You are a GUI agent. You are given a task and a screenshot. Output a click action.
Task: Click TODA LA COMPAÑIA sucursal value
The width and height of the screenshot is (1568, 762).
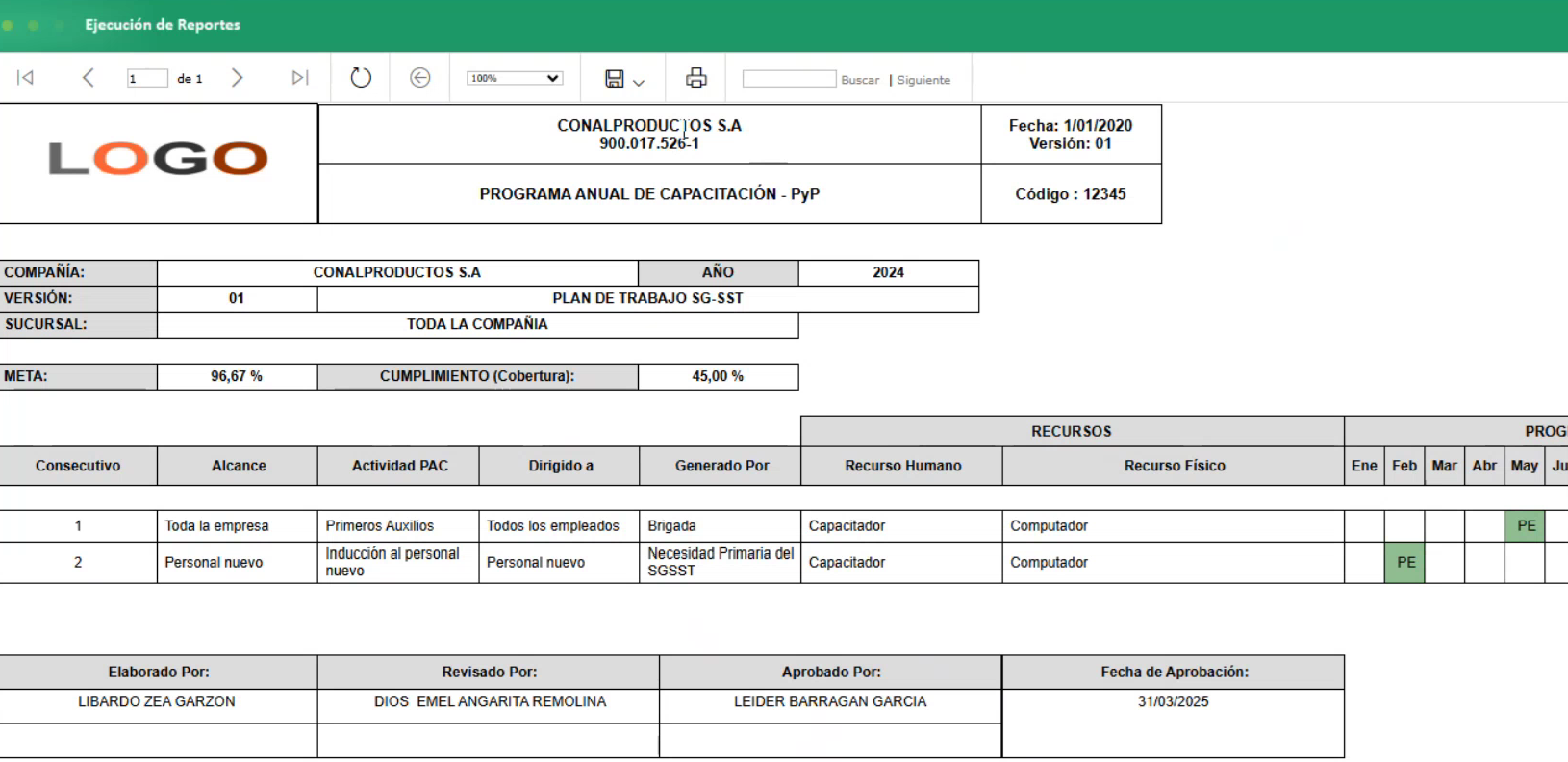477,324
